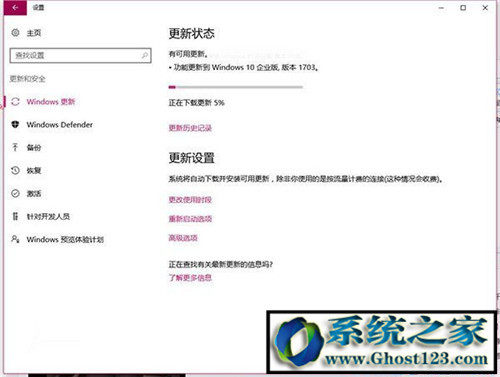Click the Windows 预览体验计划 person icon
The height and width of the screenshot is (377, 500).
click(x=15, y=239)
